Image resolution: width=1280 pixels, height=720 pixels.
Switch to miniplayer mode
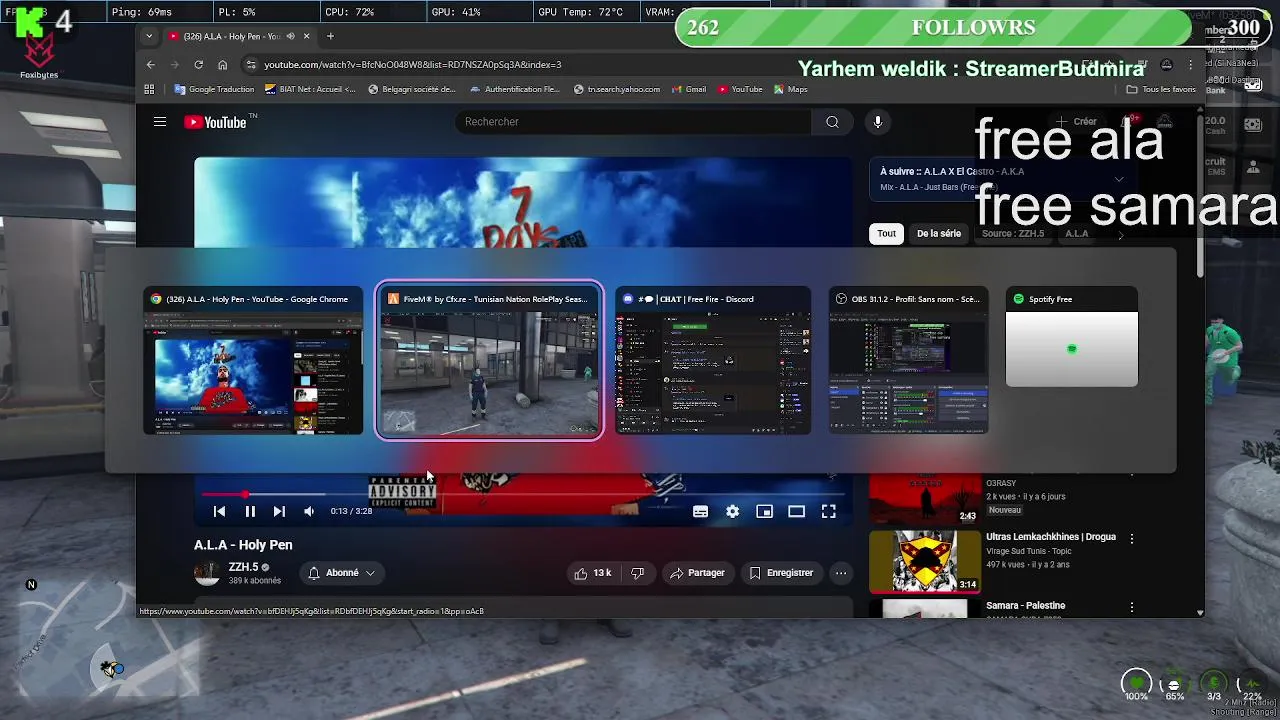[764, 511]
